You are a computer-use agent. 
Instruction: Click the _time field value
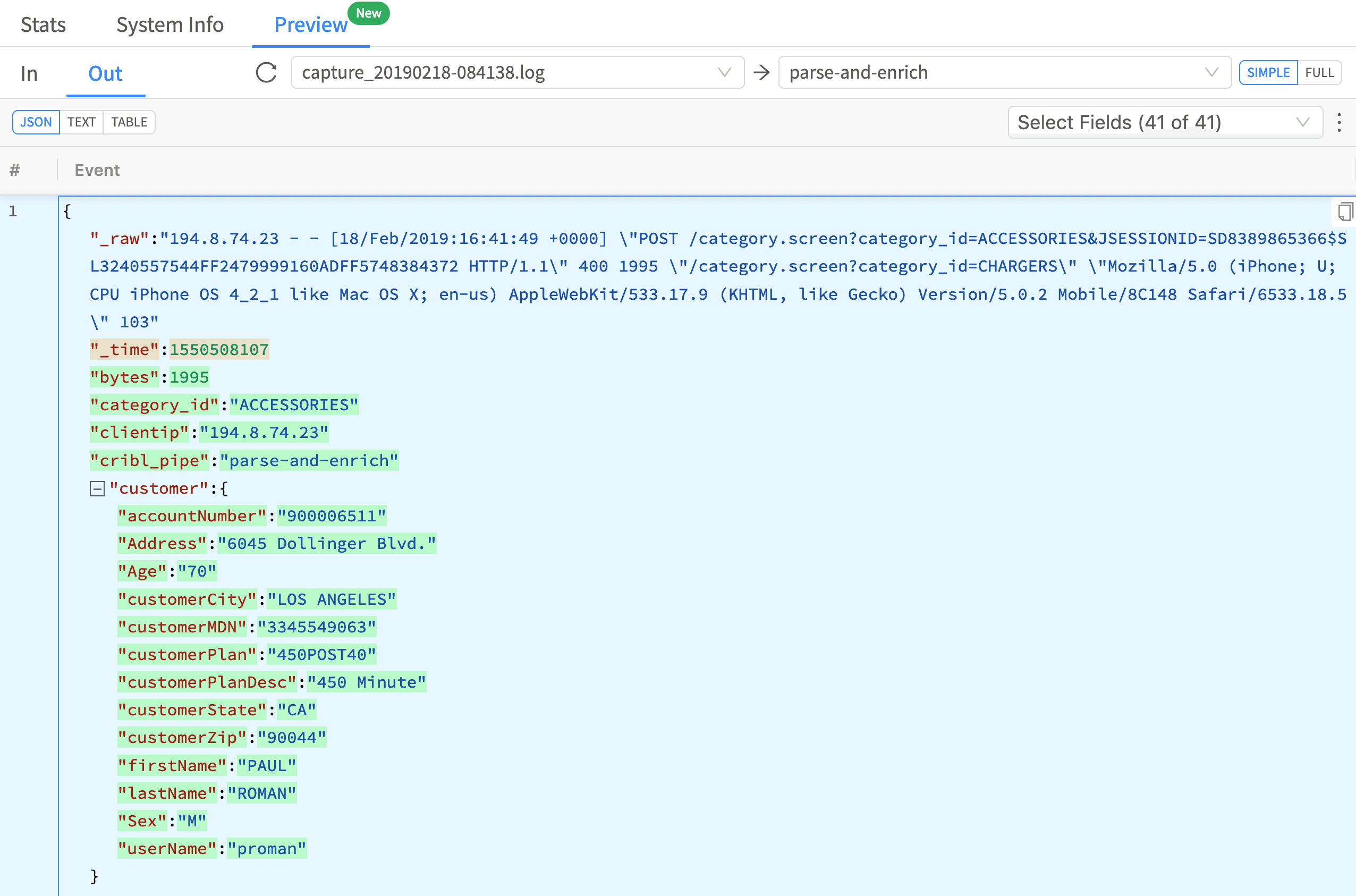click(x=219, y=350)
